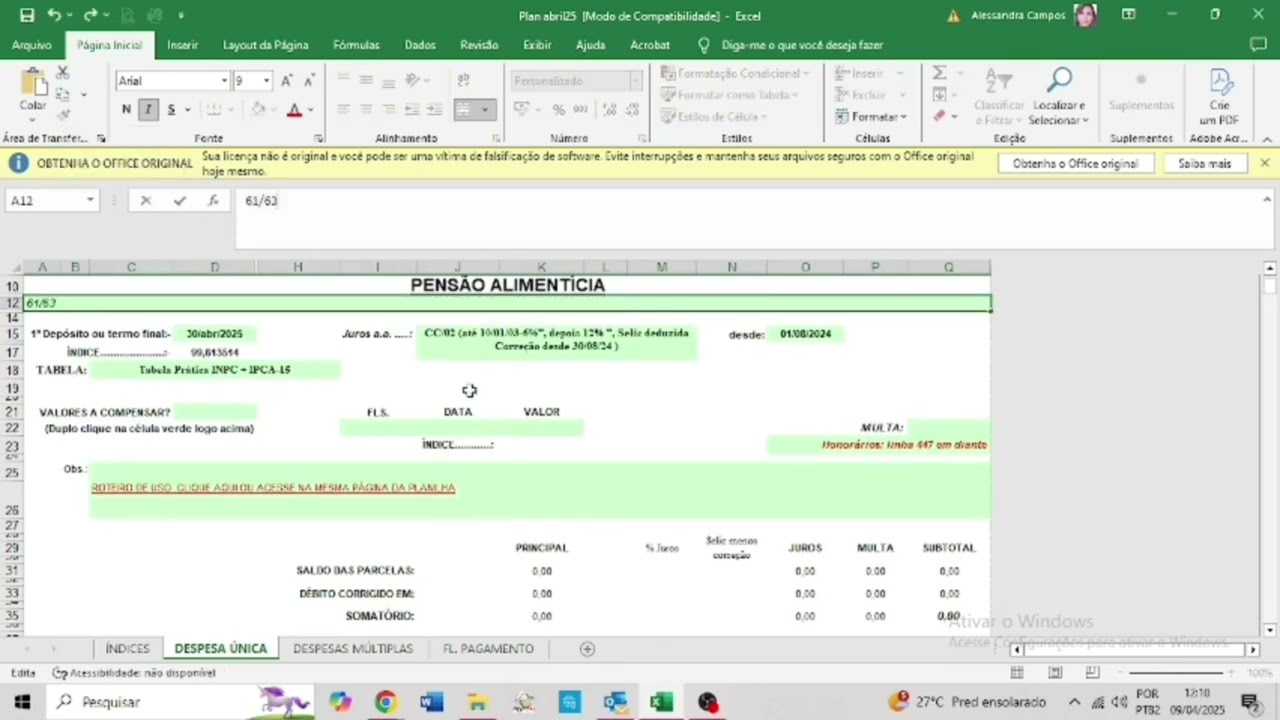Align text left in Alinhamento group
The height and width of the screenshot is (720, 1280).
[343, 110]
